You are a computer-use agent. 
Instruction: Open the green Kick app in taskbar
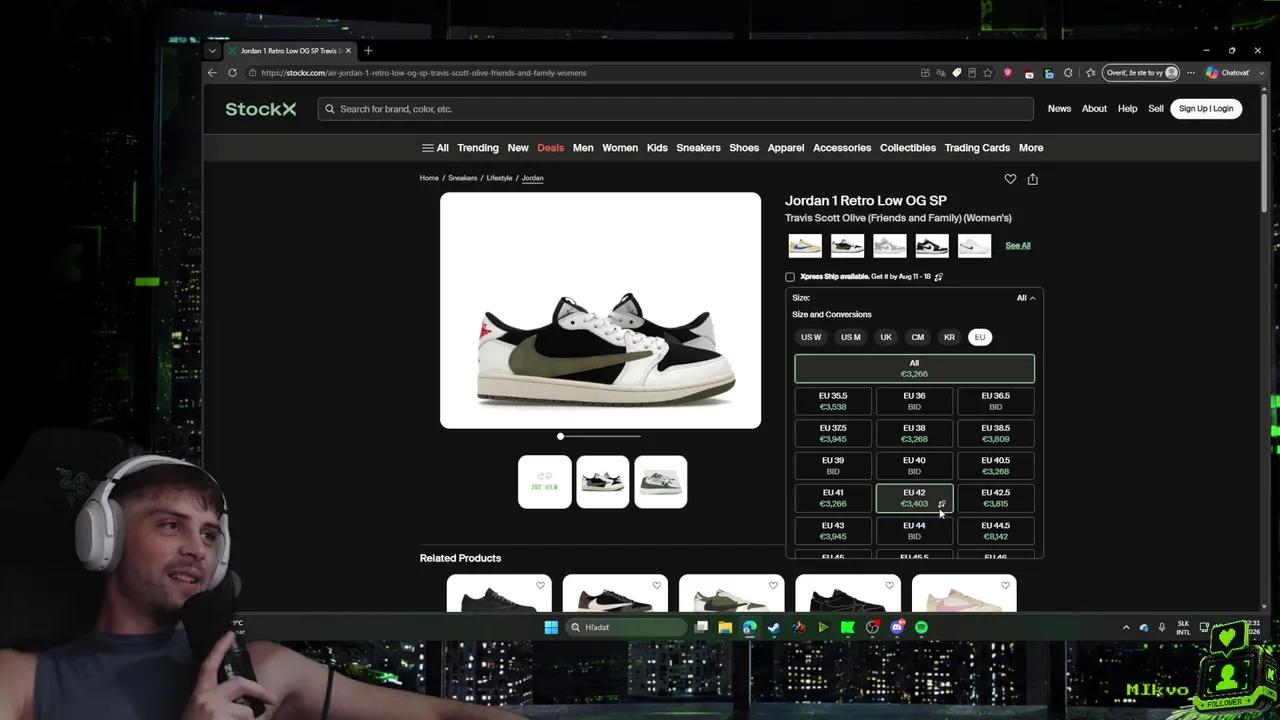tap(848, 627)
